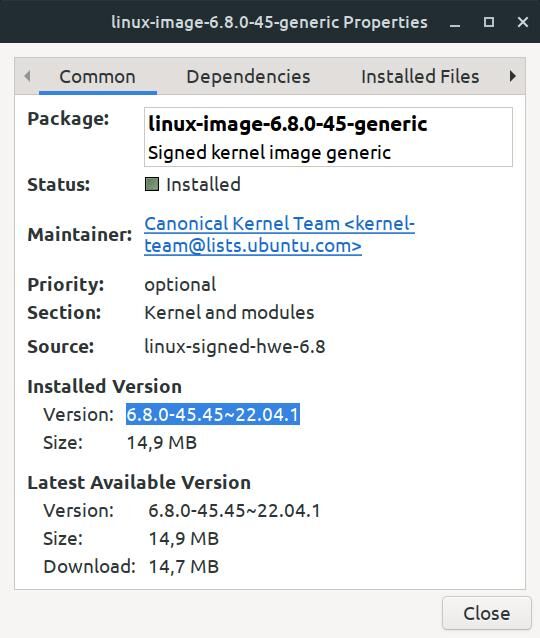Click the latest available version number

pyautogui.click(x=234, y=510)
